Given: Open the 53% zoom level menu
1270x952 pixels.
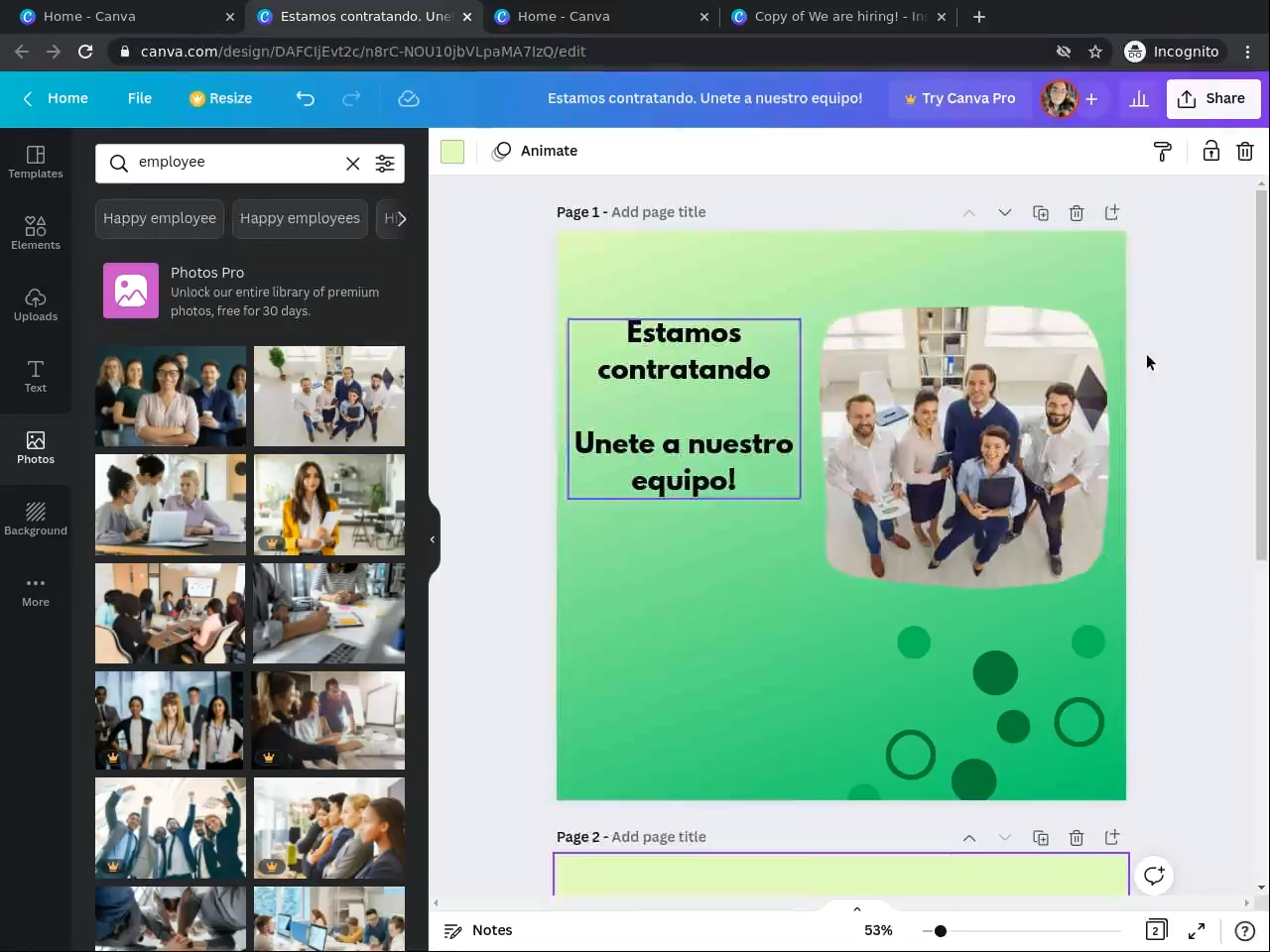Looking at the screenshot, I should coord(878,930).
